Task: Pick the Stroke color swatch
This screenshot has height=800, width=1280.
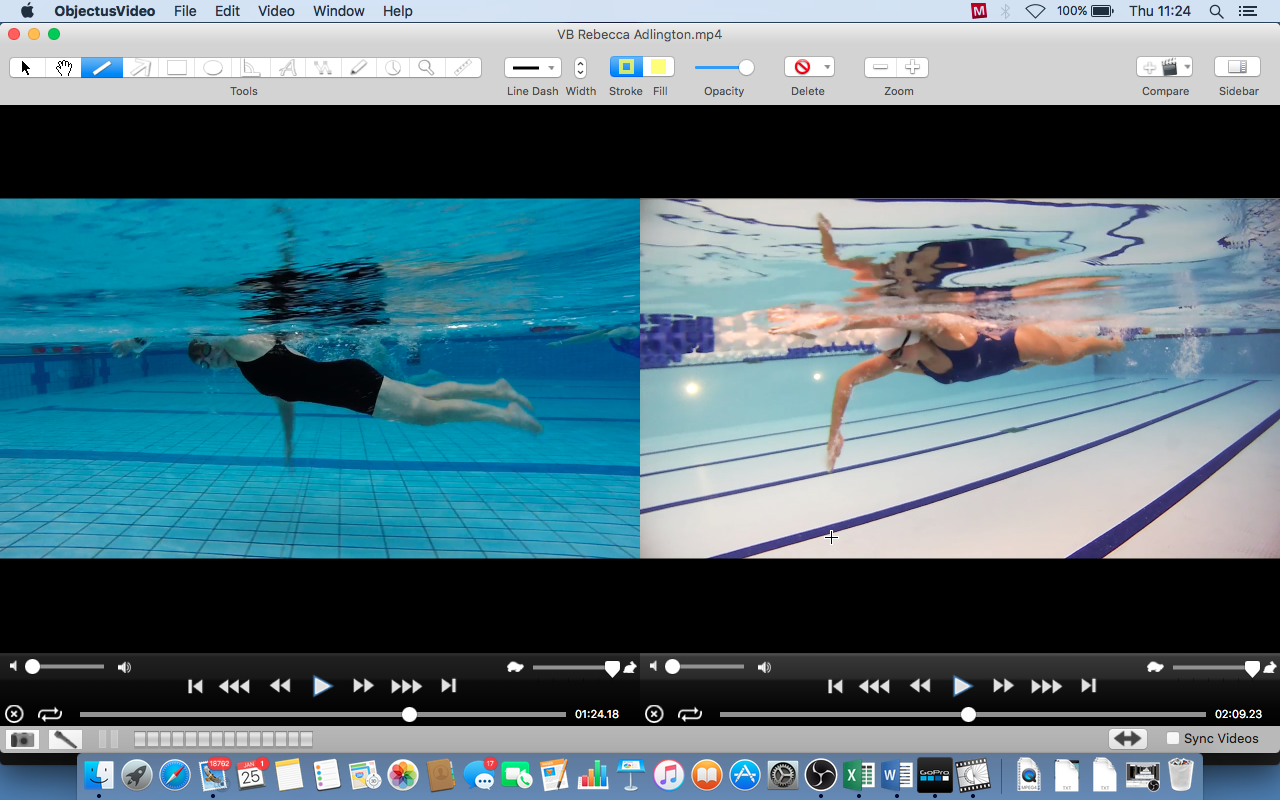Action: tap(626, 67)
